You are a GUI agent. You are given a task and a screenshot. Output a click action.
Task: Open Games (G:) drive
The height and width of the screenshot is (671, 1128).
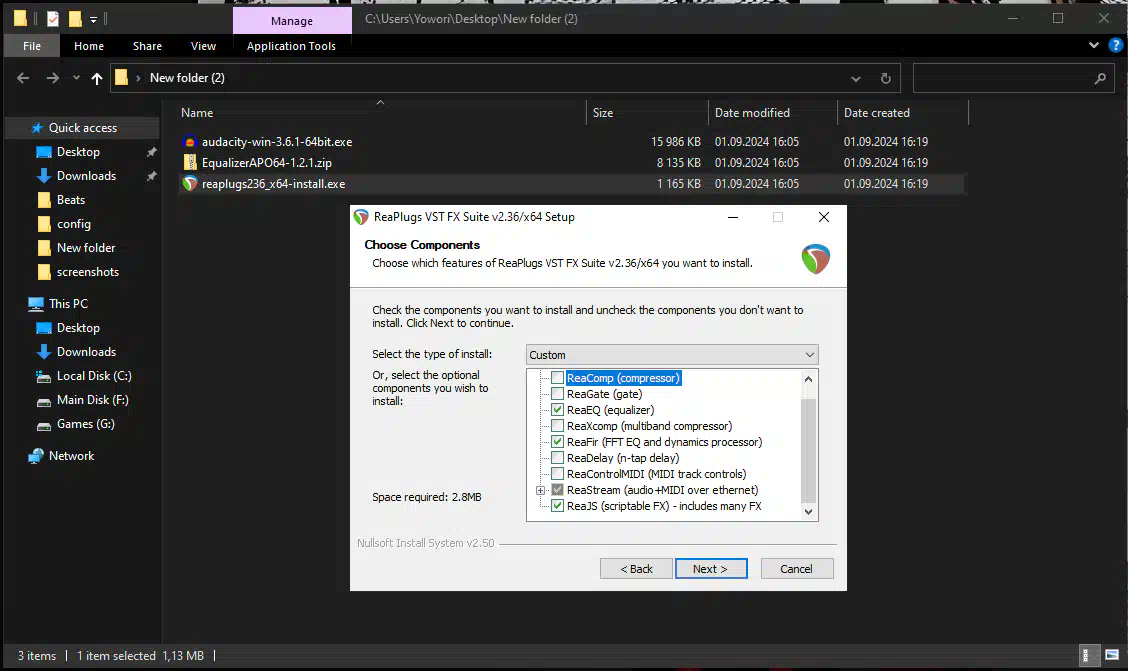click(86, 424)
